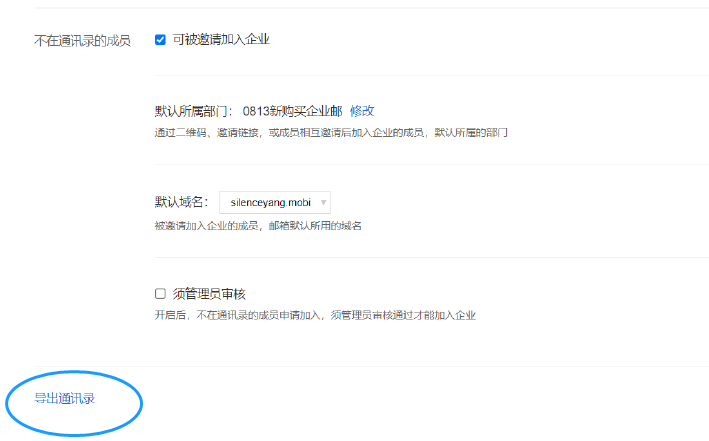Viewport: 709px width, 441px height.
Task: Click the description starting 开启后，不在通讯录的成员
Action: 315,315
